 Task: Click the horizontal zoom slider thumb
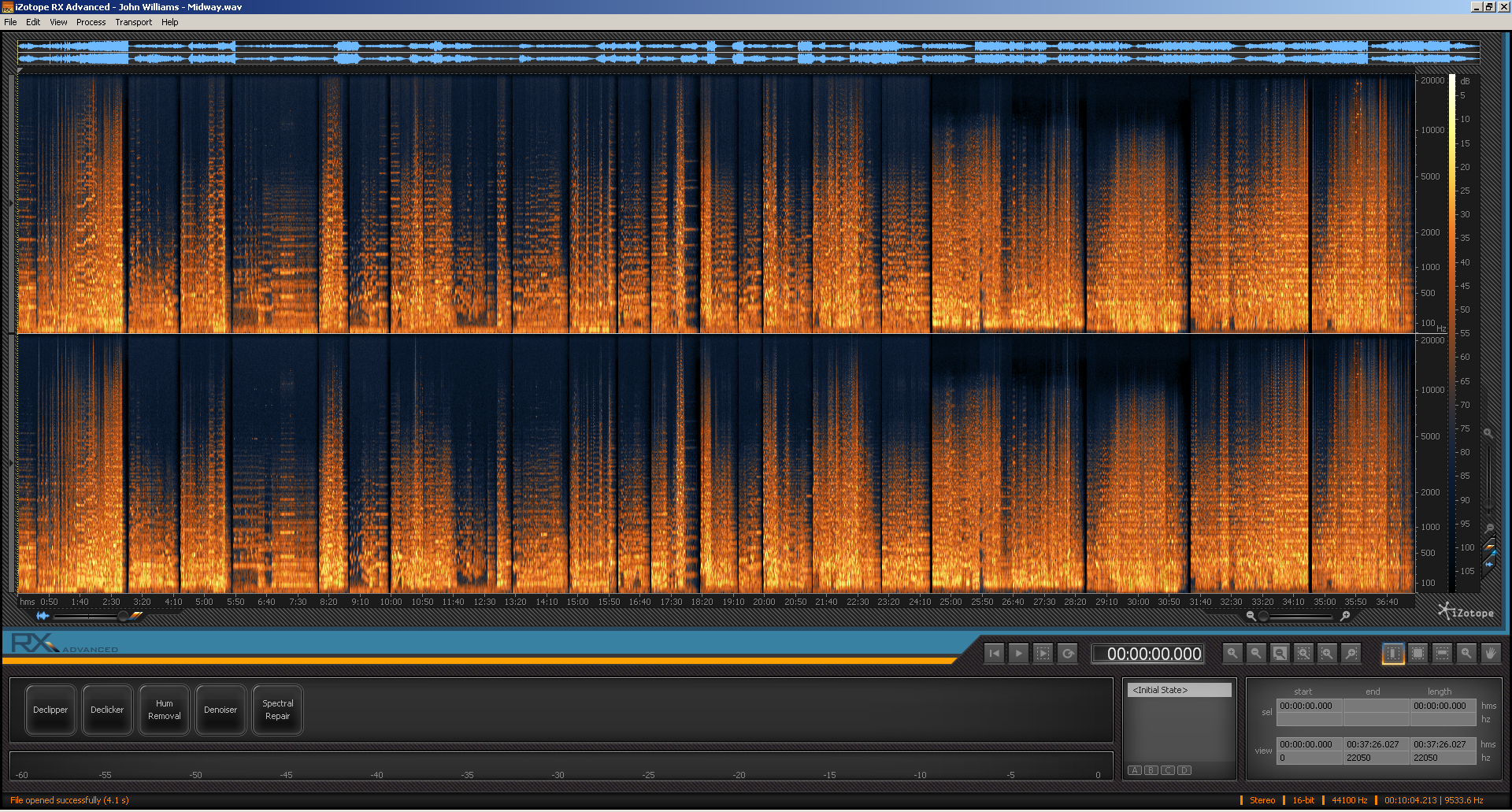pyautogui.click(x=1264, y=616)
